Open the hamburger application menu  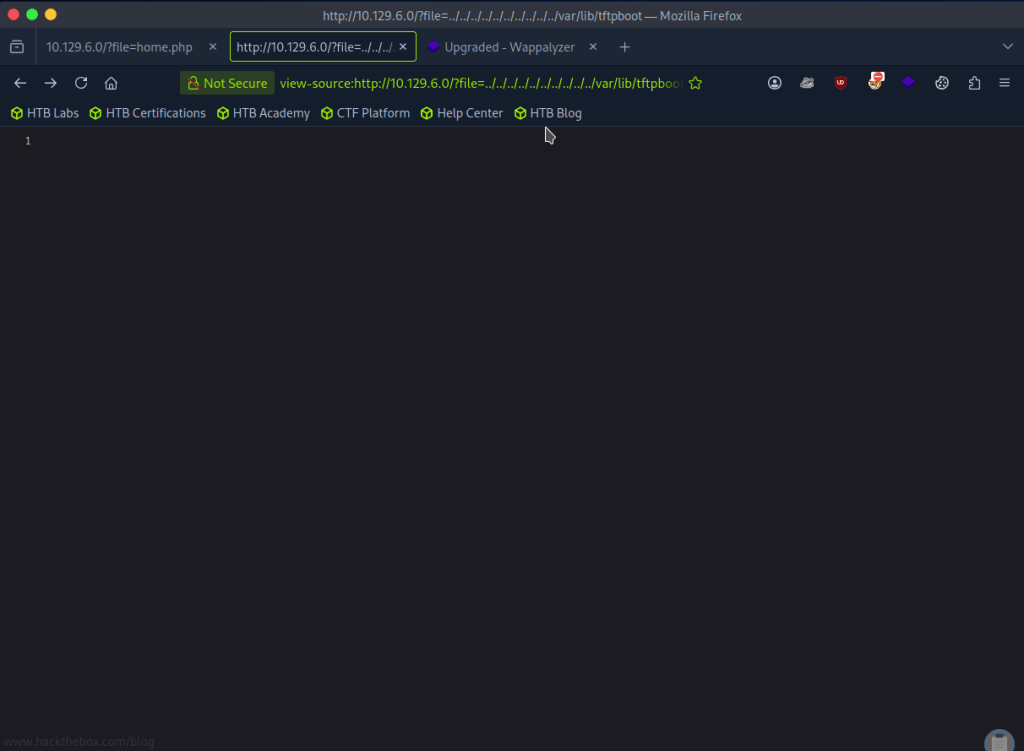coord(1004,83)
